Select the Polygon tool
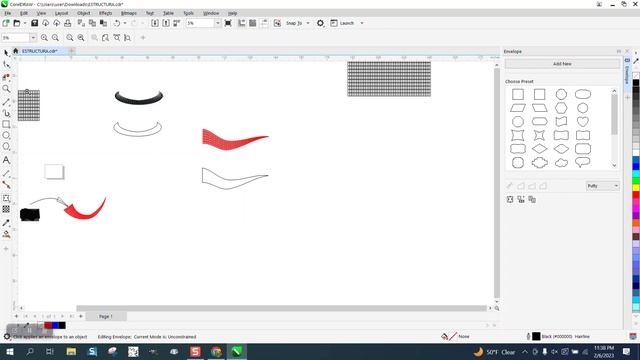The width and height of the screenshot is (640, 360). pos(6,146)
